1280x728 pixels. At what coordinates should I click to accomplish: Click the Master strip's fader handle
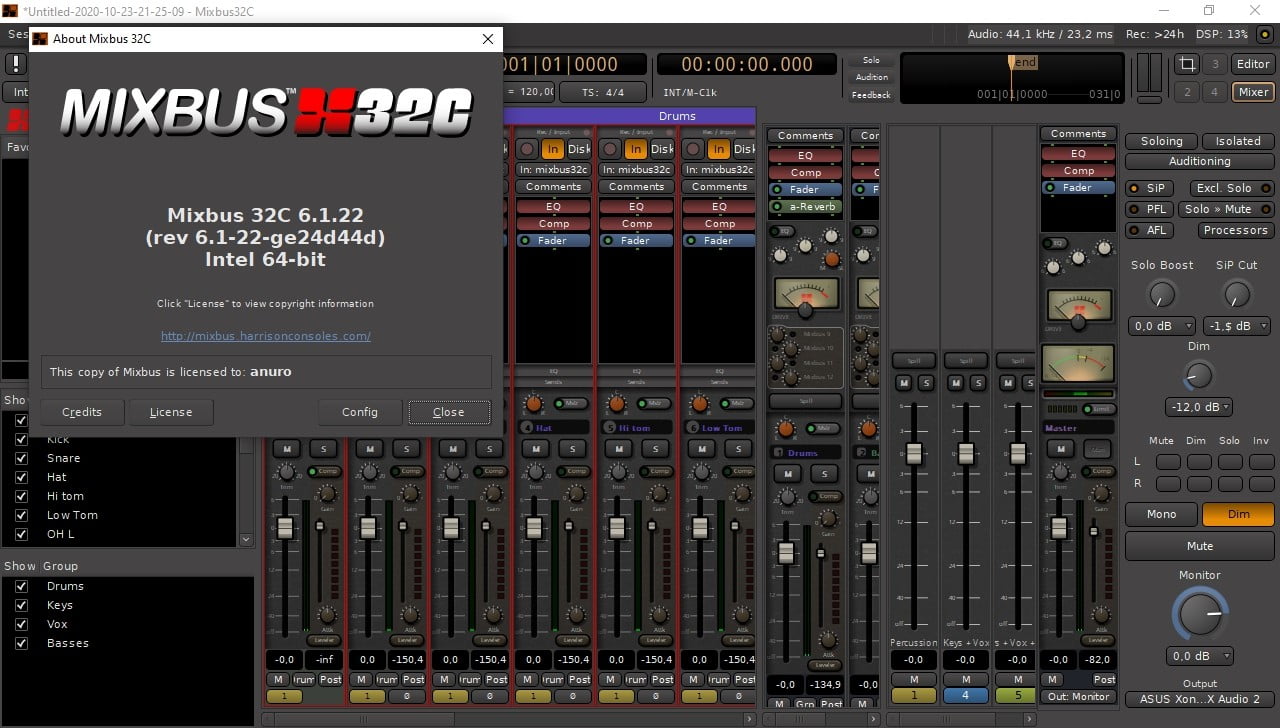1060,529
